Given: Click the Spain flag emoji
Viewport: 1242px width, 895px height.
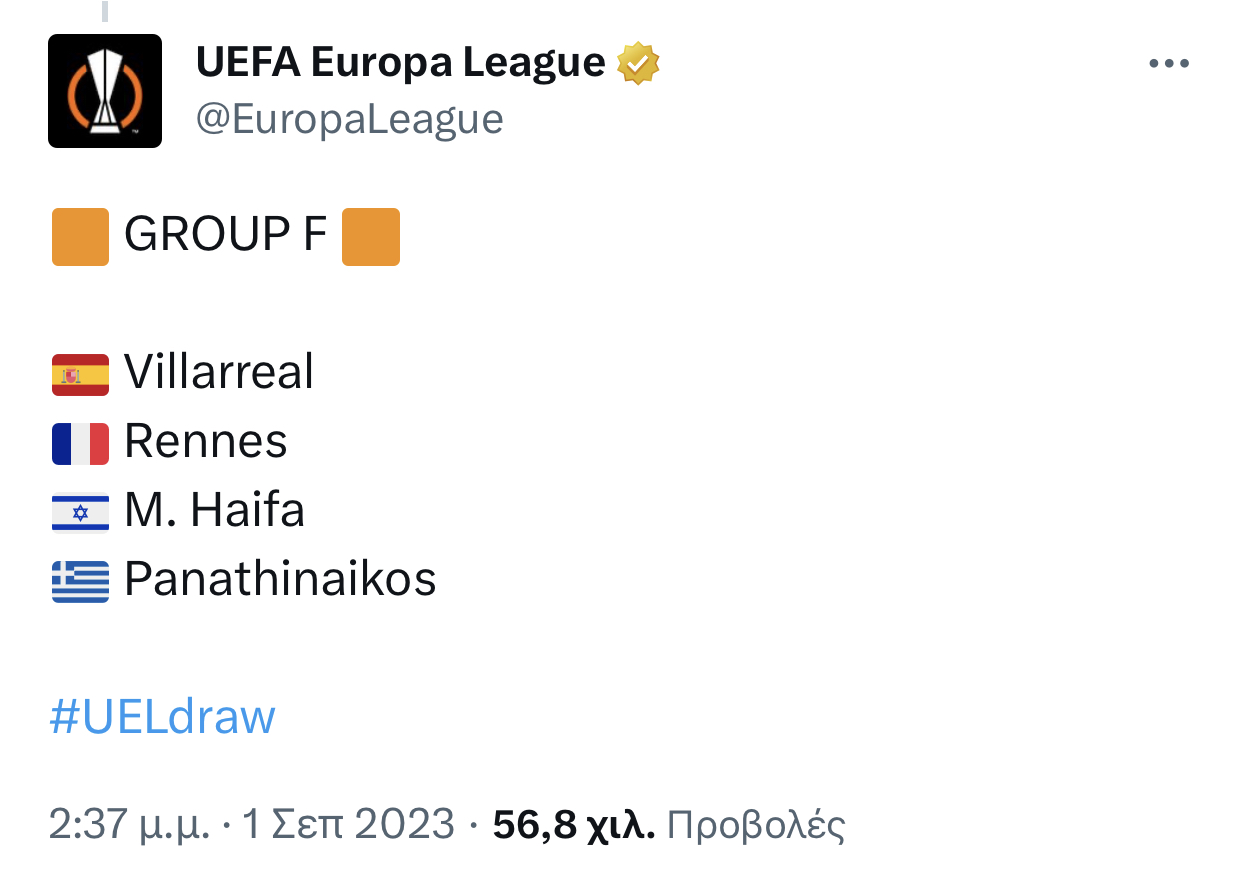Looking at the screenshot, I should 80,374.
